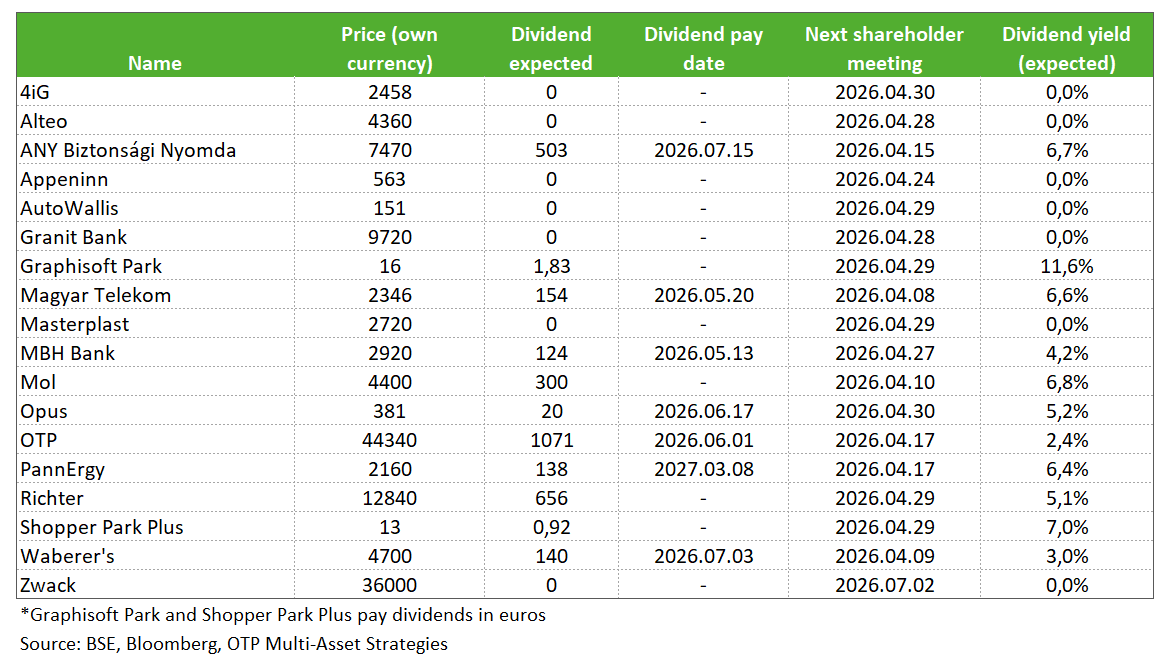Click the Zwack meeting date 2026.07.02
1154x657 pixels.
coord(885,585)
